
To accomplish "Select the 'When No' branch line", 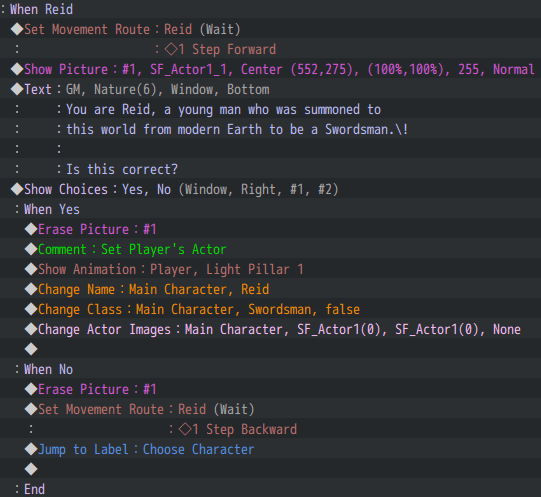I will pyautogui.click(x=270, y=369).
